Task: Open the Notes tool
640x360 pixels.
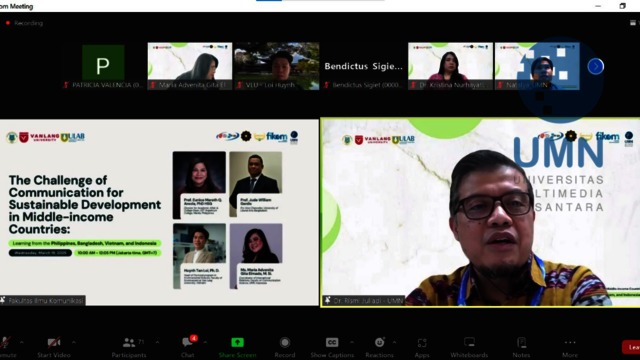Action: pos(522,347)
